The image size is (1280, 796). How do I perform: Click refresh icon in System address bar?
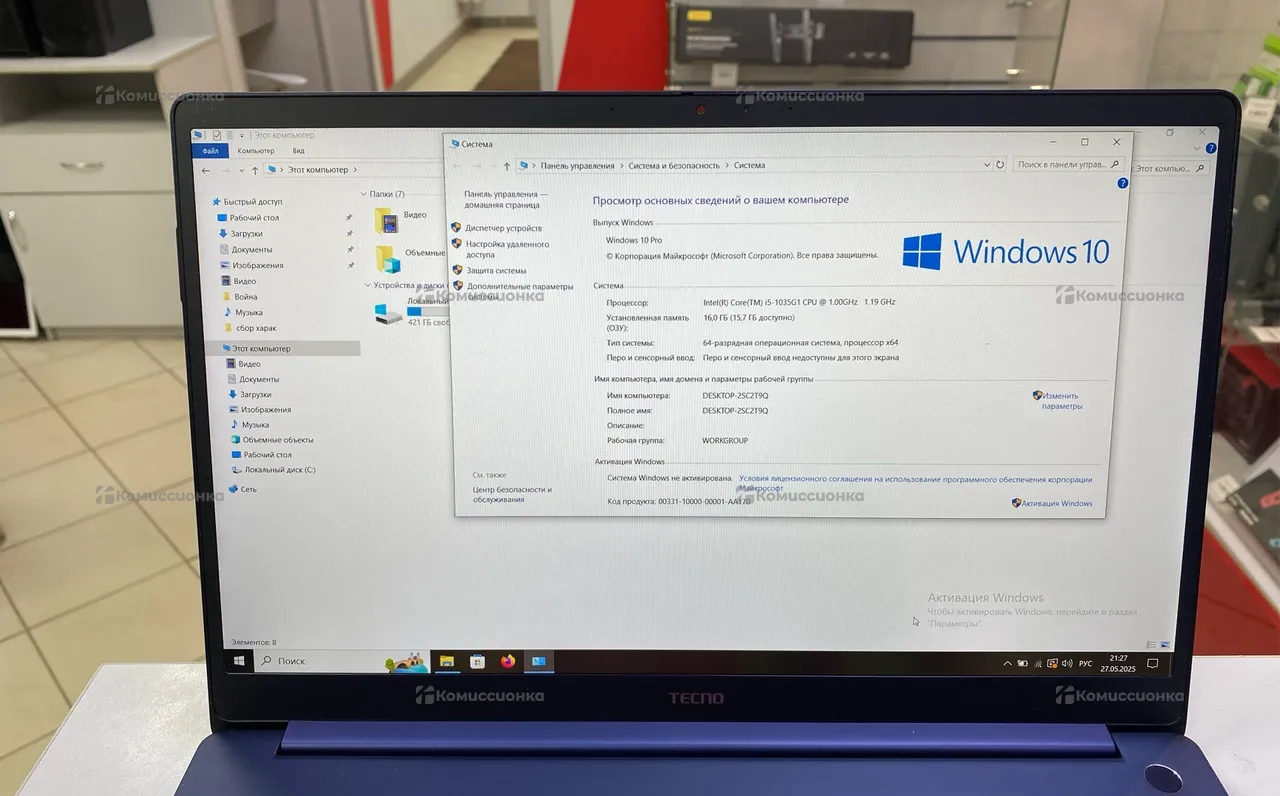point(1000,165)
